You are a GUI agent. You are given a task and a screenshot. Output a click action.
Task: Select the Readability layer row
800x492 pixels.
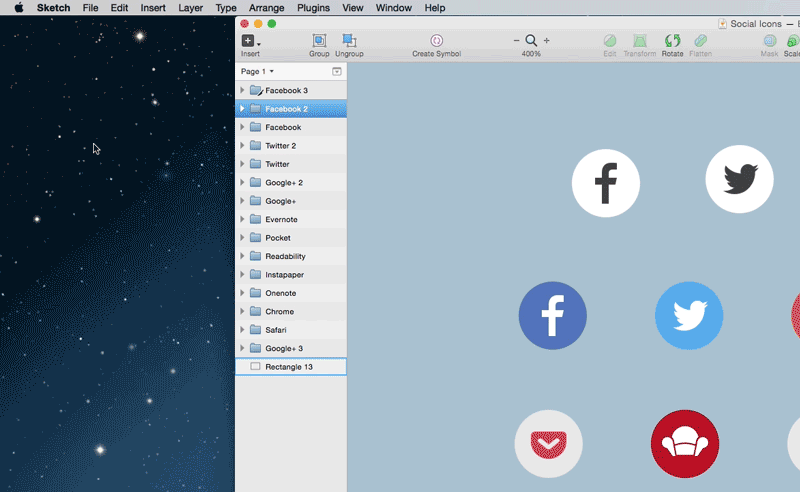tap(291, 256)
